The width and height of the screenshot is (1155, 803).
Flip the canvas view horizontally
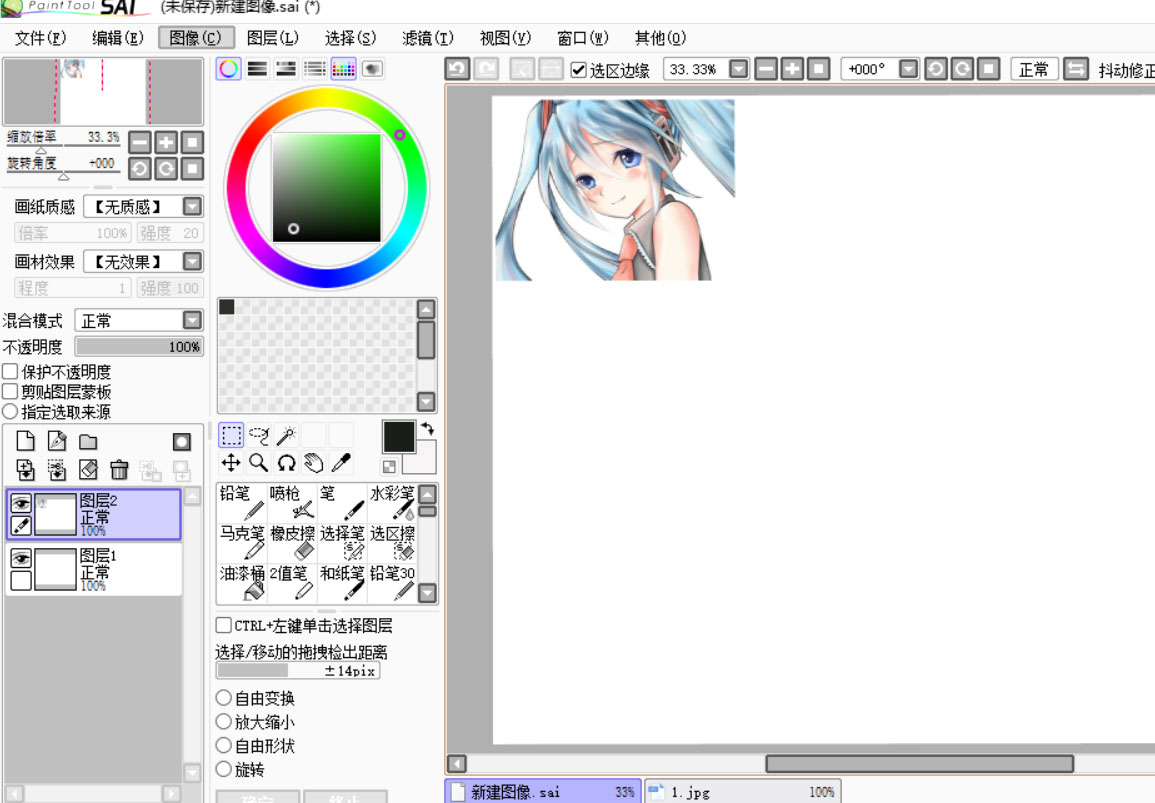click(x=1076, y=69)
